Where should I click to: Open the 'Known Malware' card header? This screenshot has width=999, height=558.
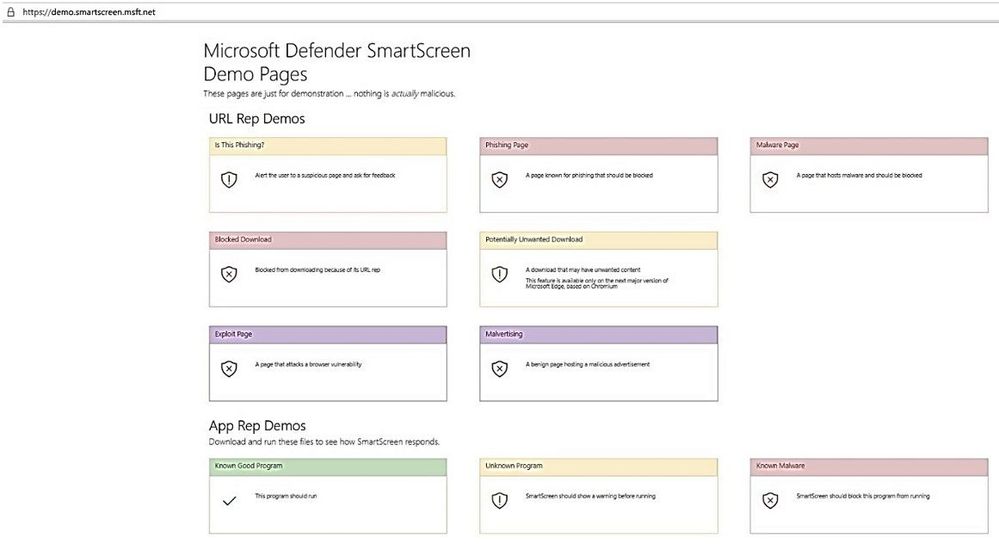pos(869,466)
